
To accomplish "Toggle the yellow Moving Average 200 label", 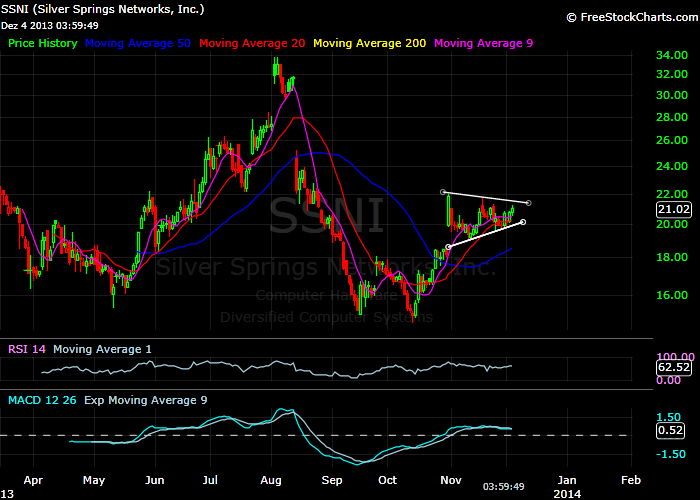I will click(372, 43).
